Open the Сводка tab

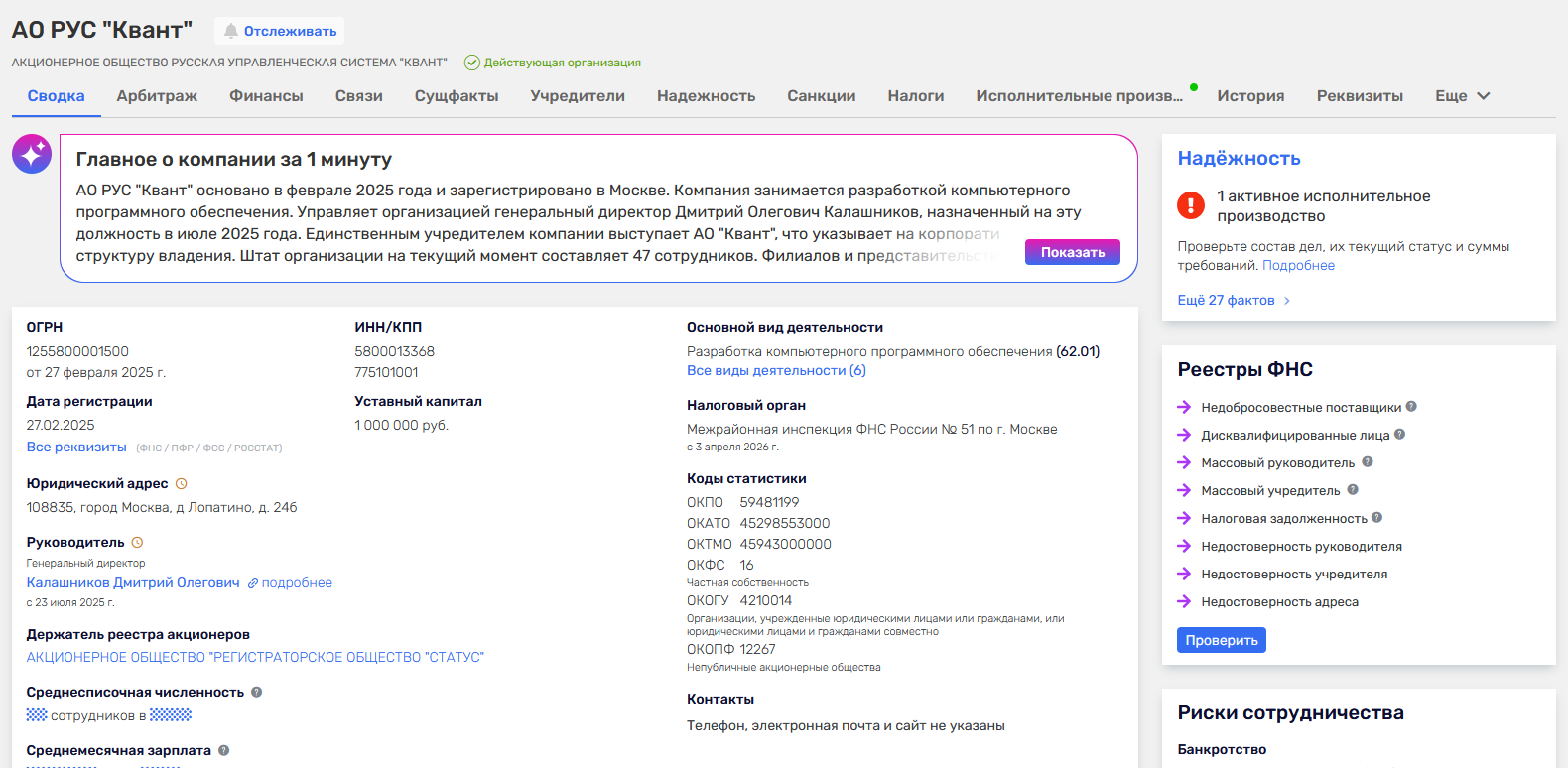(56, 96)
